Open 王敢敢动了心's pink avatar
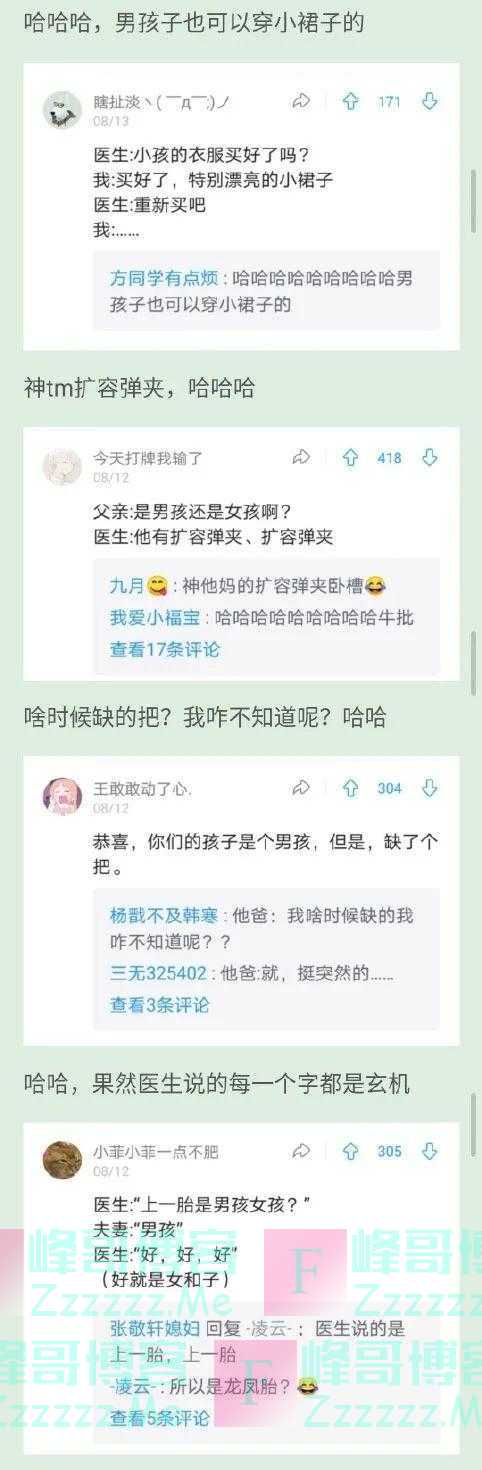482x1470 pixels. pyautogui.click(x=62, y=796)
